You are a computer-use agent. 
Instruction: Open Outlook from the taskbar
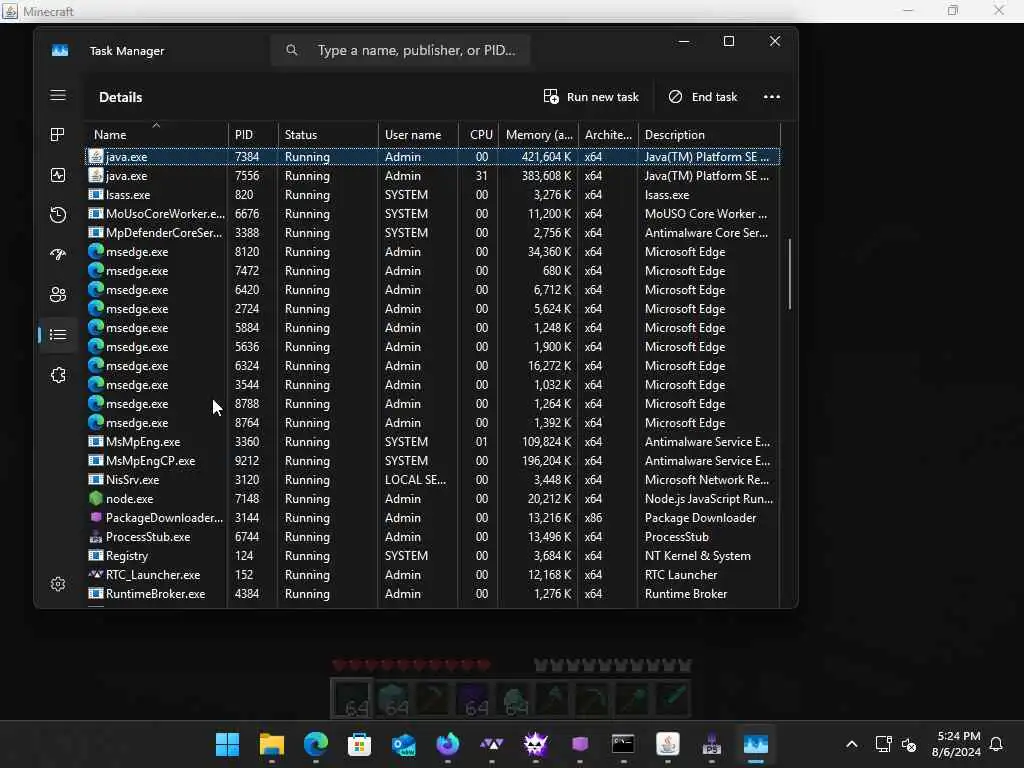coord(404,744)
